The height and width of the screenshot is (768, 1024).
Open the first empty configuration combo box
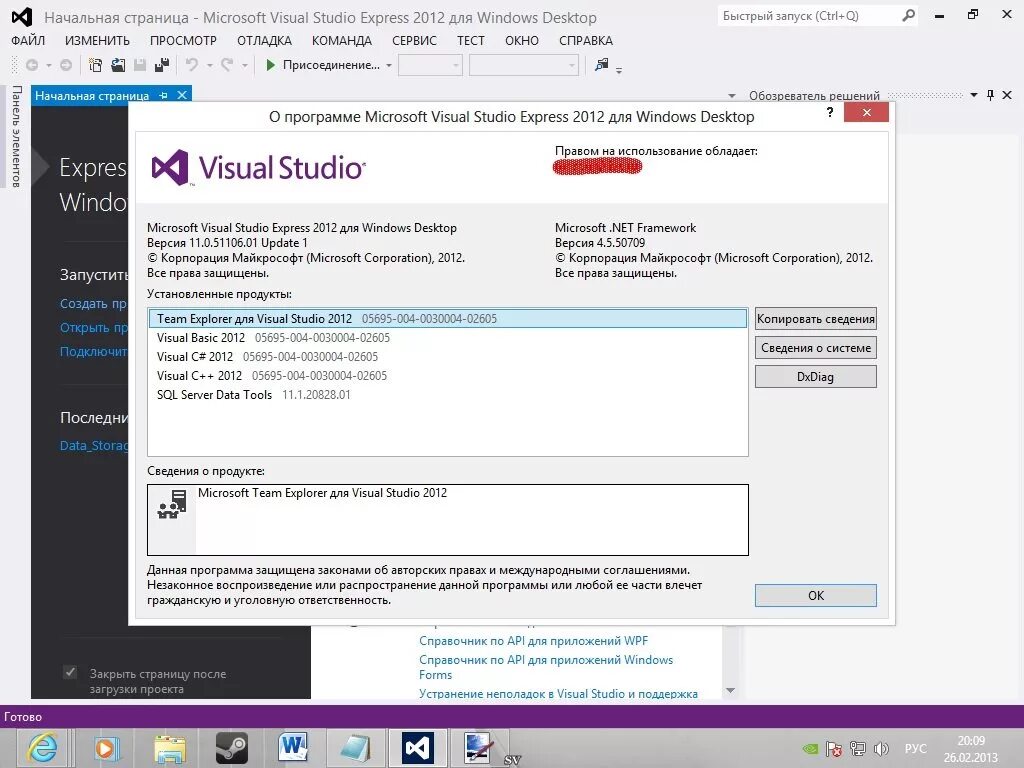[430, 65]
